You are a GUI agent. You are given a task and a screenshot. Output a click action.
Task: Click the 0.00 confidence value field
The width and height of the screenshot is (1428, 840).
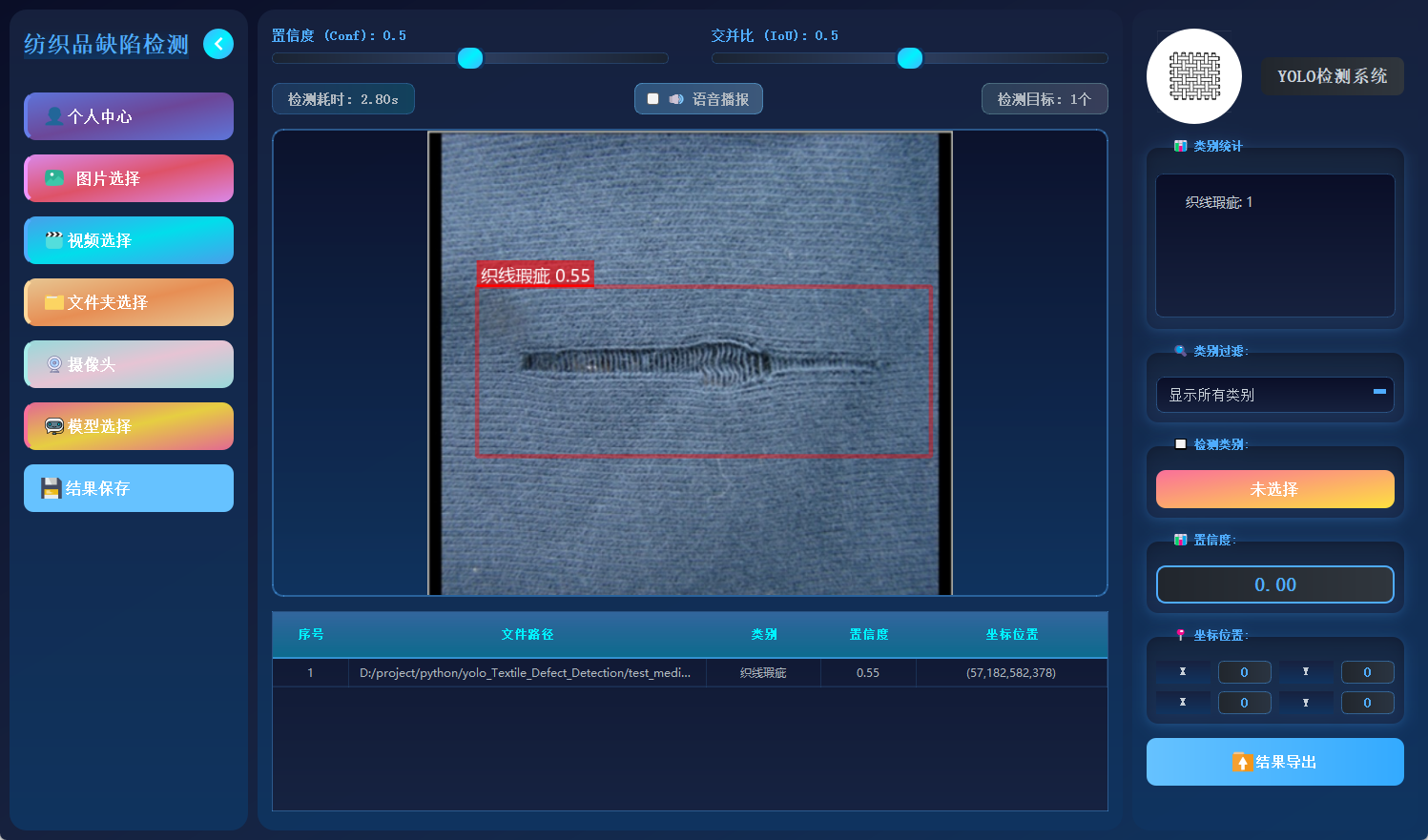tap(1275, 584)
